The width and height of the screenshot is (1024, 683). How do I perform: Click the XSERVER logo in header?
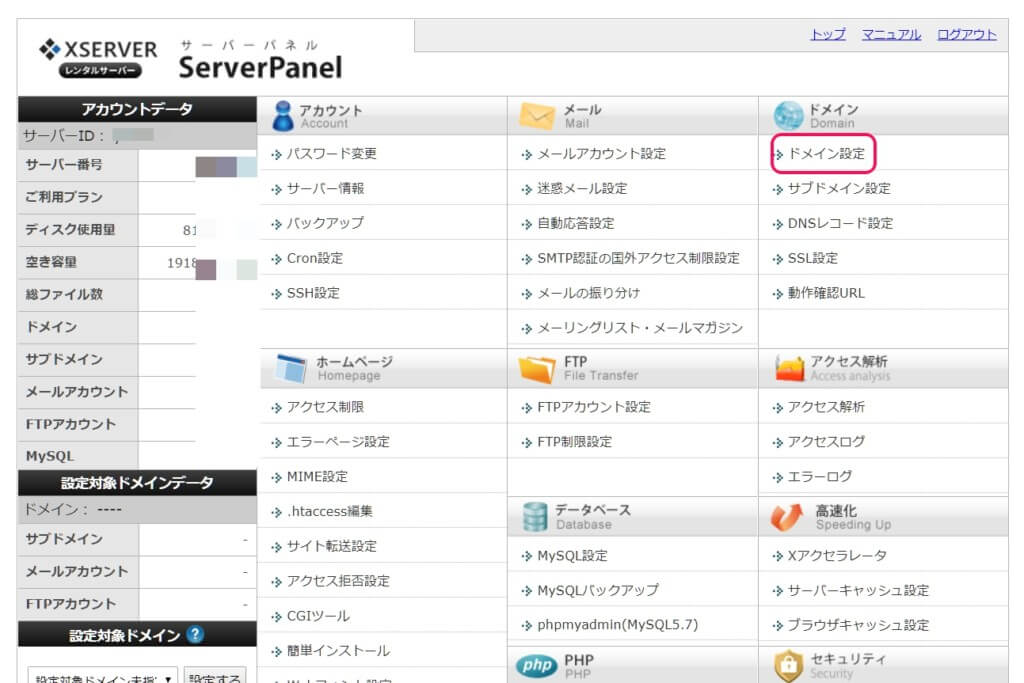click(x=98, y=59)
